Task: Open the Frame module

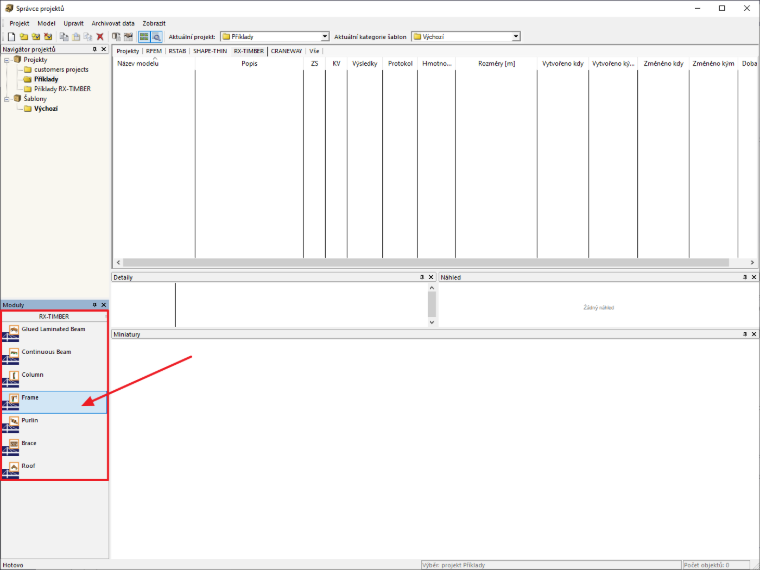Action: (54, 402)
